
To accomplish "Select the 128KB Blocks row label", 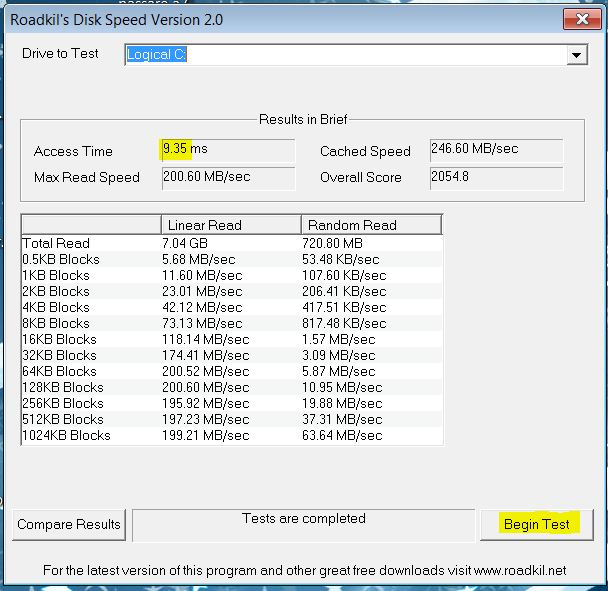I will pyautogui.click(x=63, y=387).
